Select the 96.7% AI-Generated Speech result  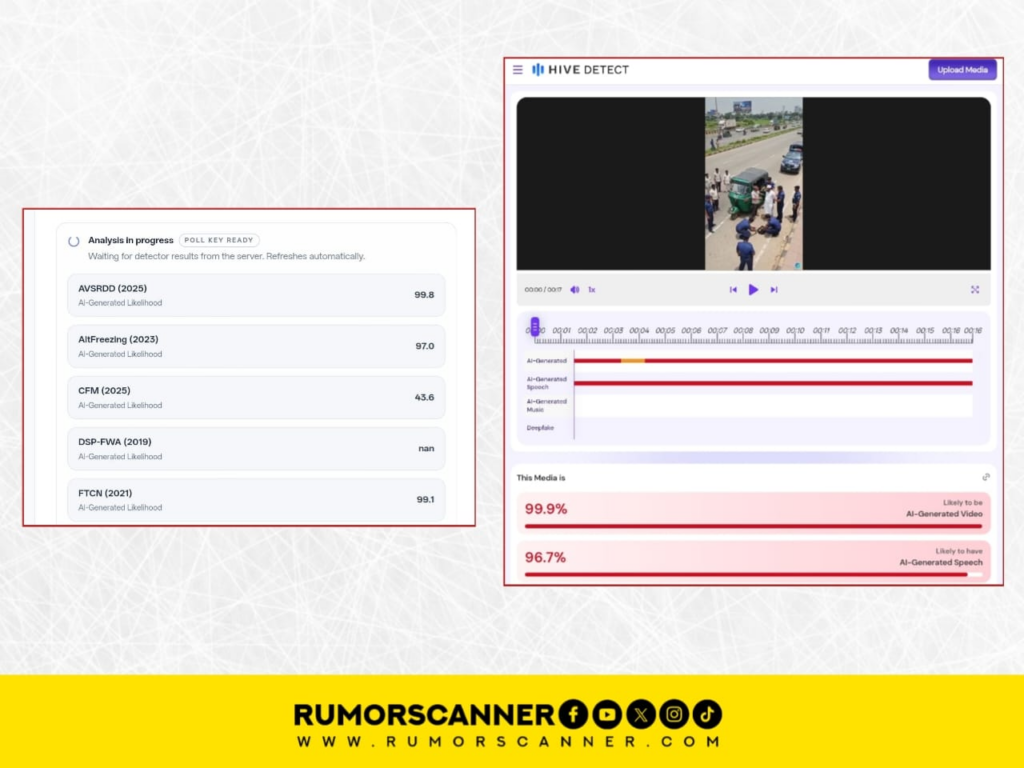click(754, 560)
